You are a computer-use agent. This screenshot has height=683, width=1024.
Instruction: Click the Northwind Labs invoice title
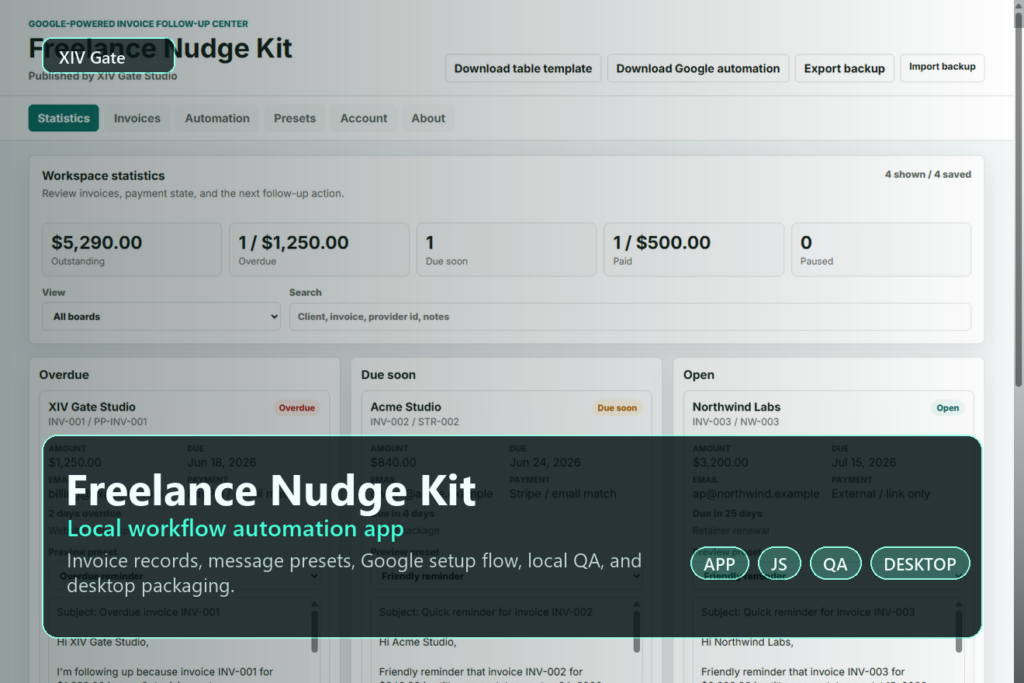[736, 407]
